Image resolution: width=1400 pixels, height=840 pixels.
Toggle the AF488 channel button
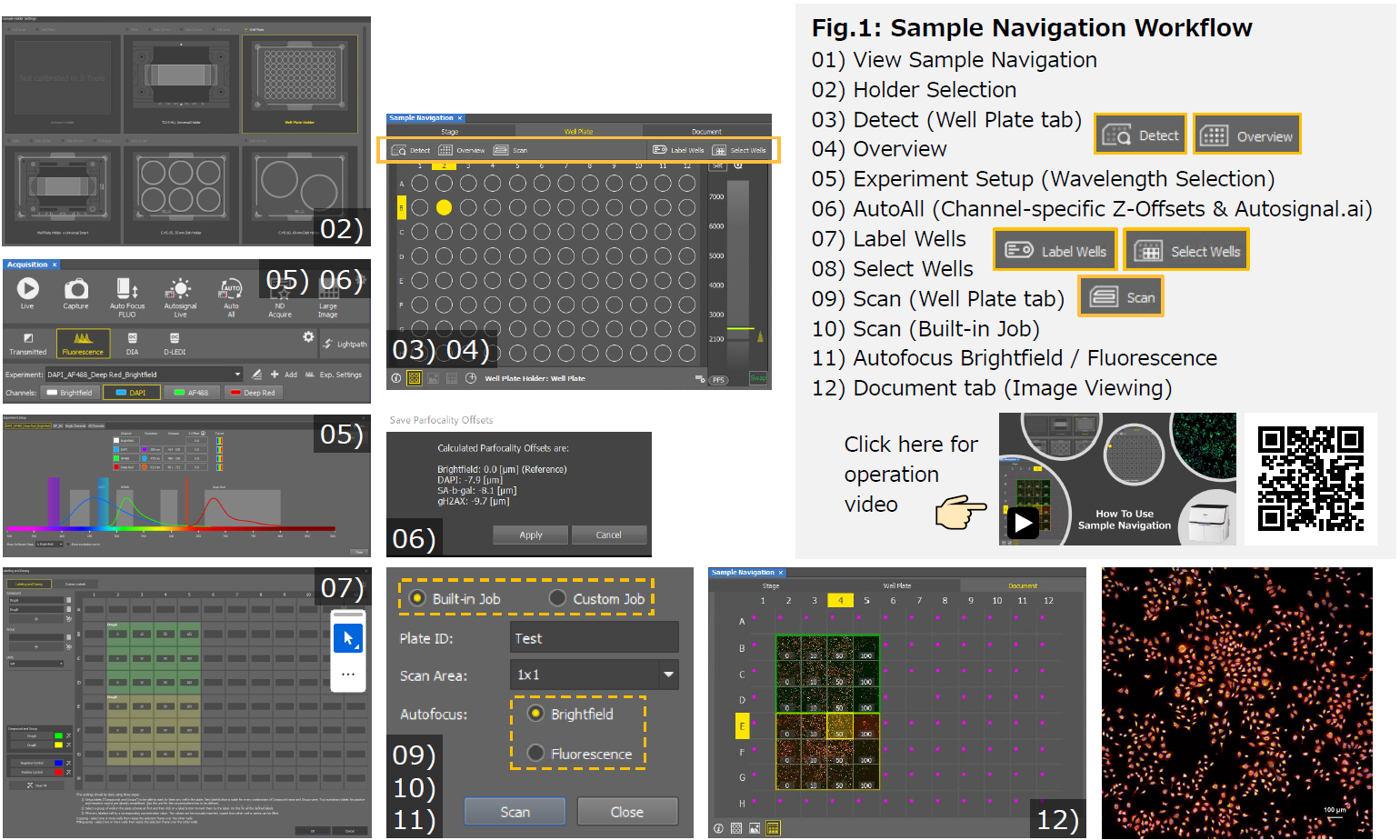[x=192, y=393]
